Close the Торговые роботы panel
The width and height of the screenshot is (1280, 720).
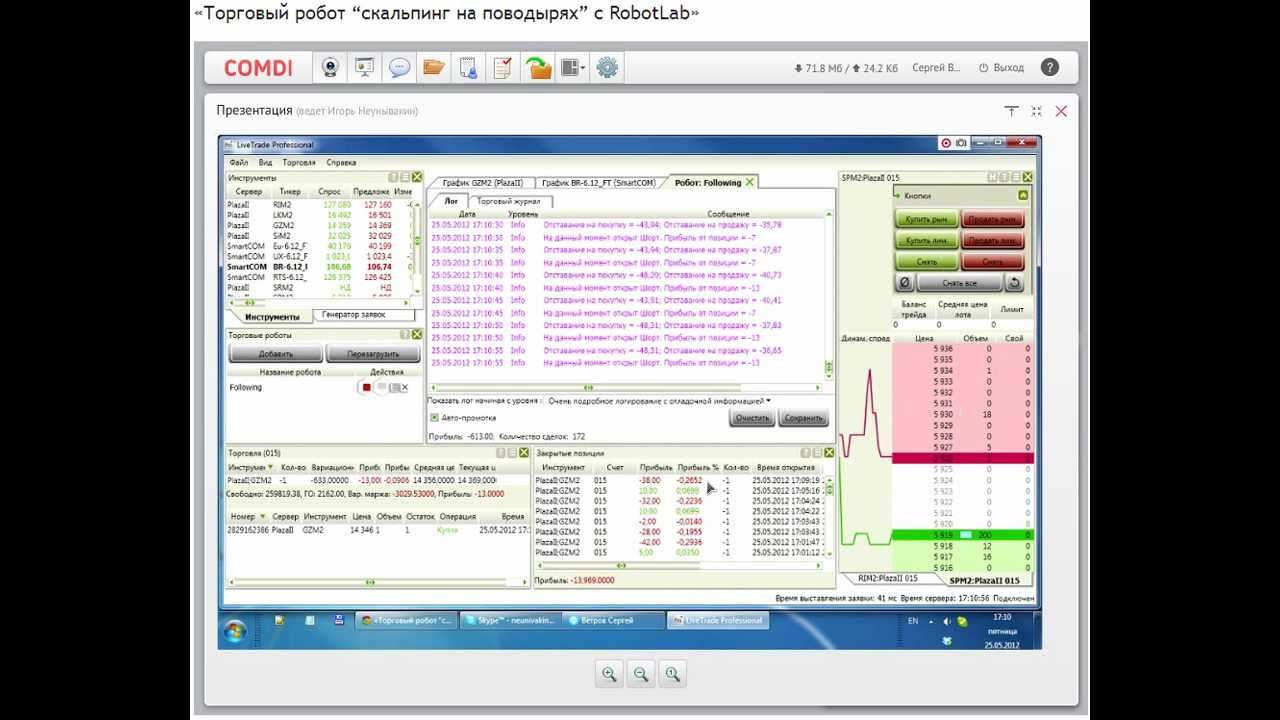416,335
